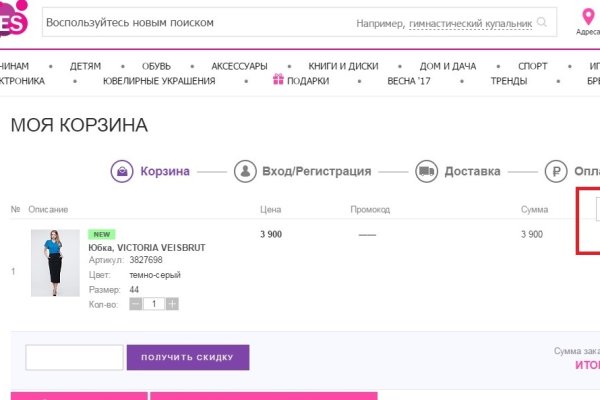Click the quantity number field
Screen dimensions: 600x400
point(154,303)
